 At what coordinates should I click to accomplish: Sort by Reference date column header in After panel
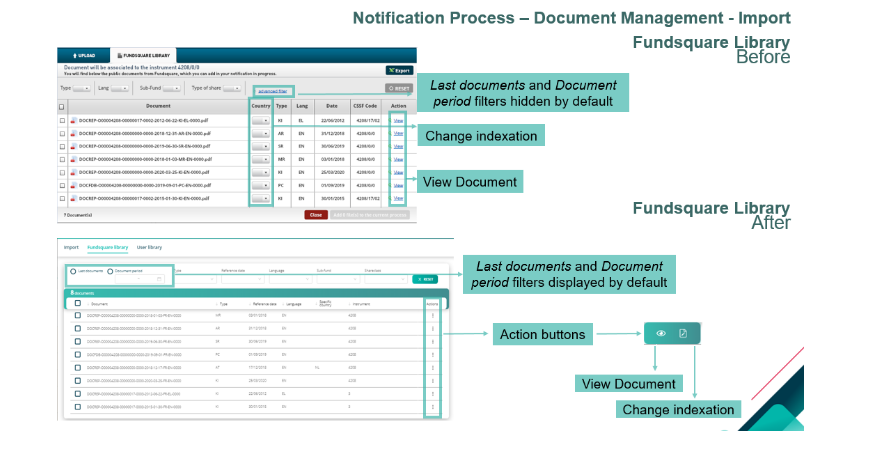(x=264, y=304)
